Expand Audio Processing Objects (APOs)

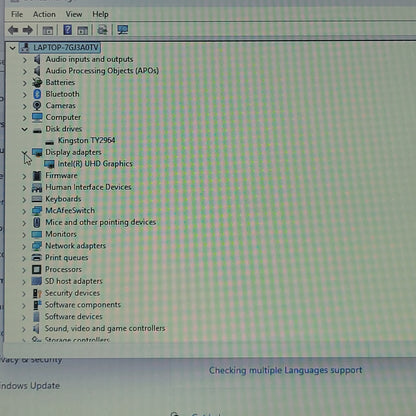tap(25, 71)
